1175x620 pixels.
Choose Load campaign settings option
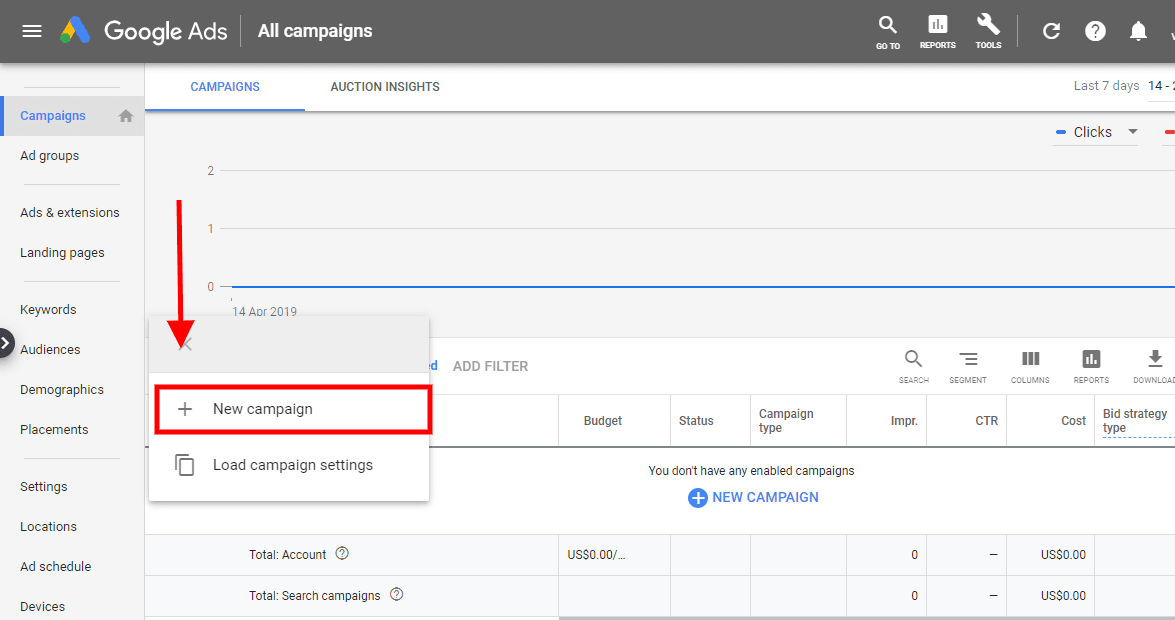[292, 465]
